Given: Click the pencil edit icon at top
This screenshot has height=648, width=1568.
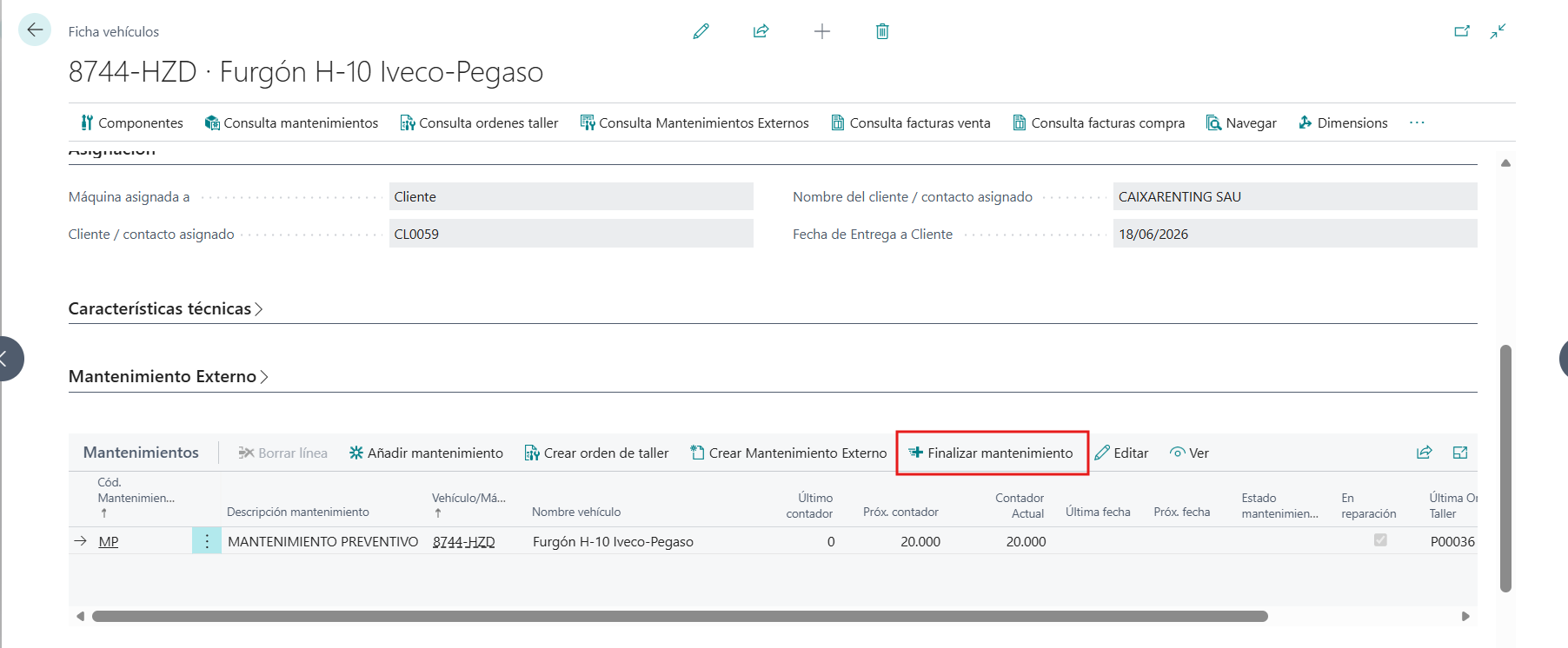Looking at the screenshot, I should pos(701,31).
